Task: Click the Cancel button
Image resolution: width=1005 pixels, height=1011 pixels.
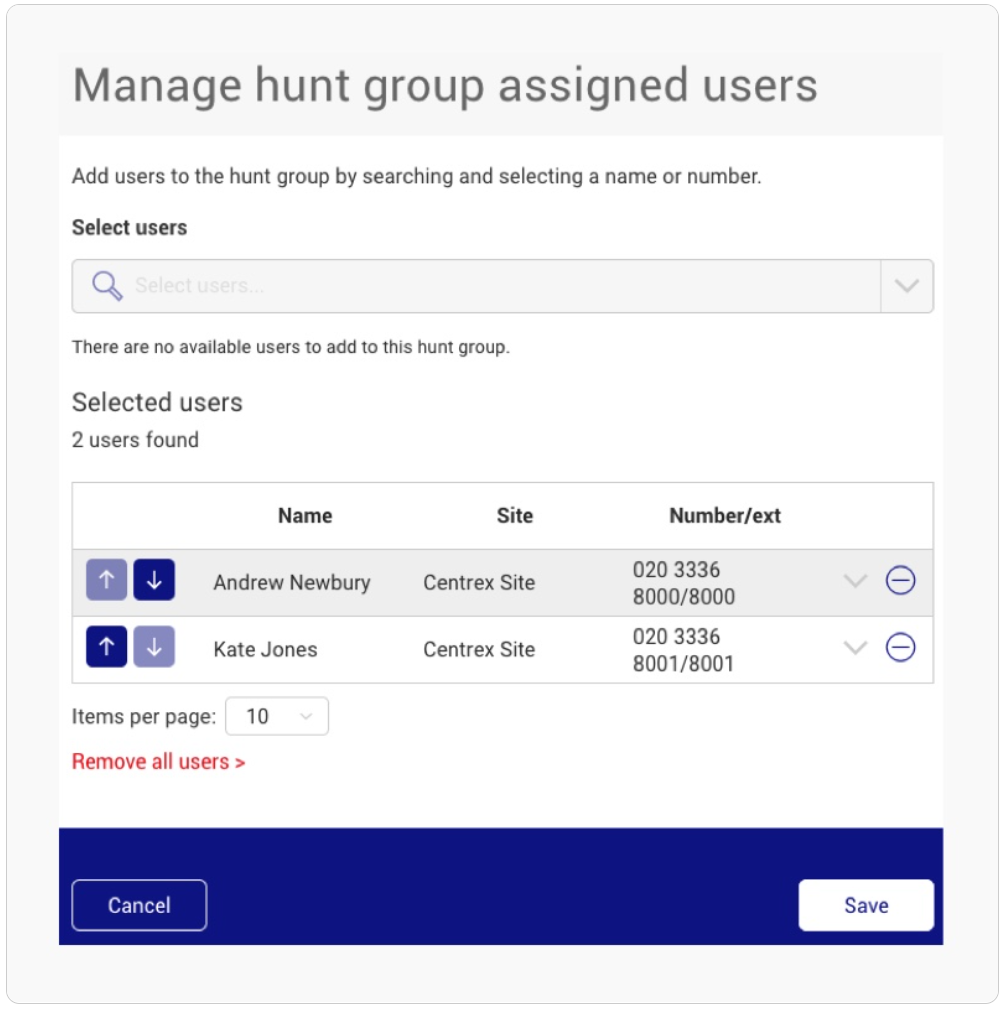Action: pos(139,905)
